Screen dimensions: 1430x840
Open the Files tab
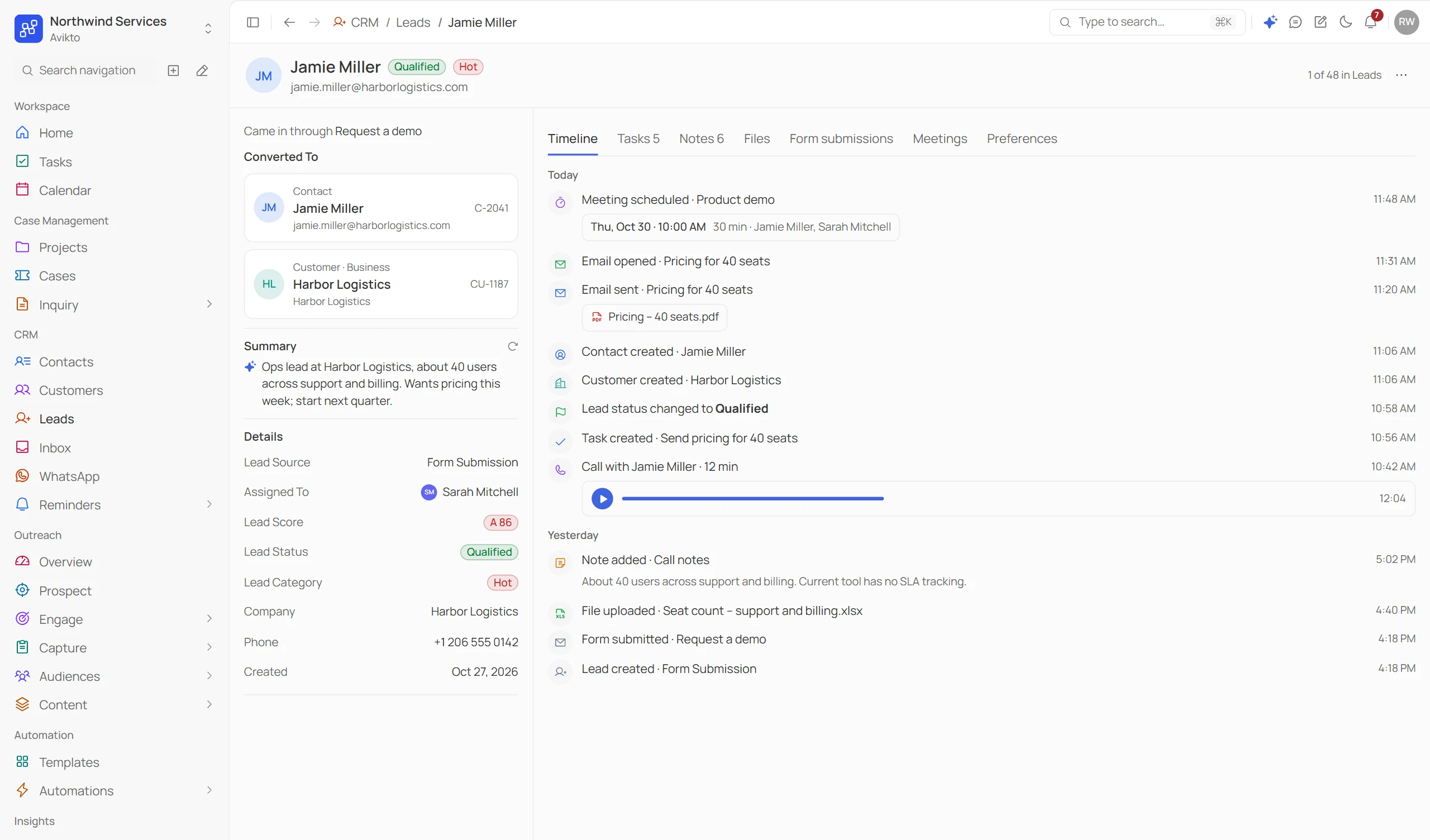pyautogui.click(x=756, y=139)
